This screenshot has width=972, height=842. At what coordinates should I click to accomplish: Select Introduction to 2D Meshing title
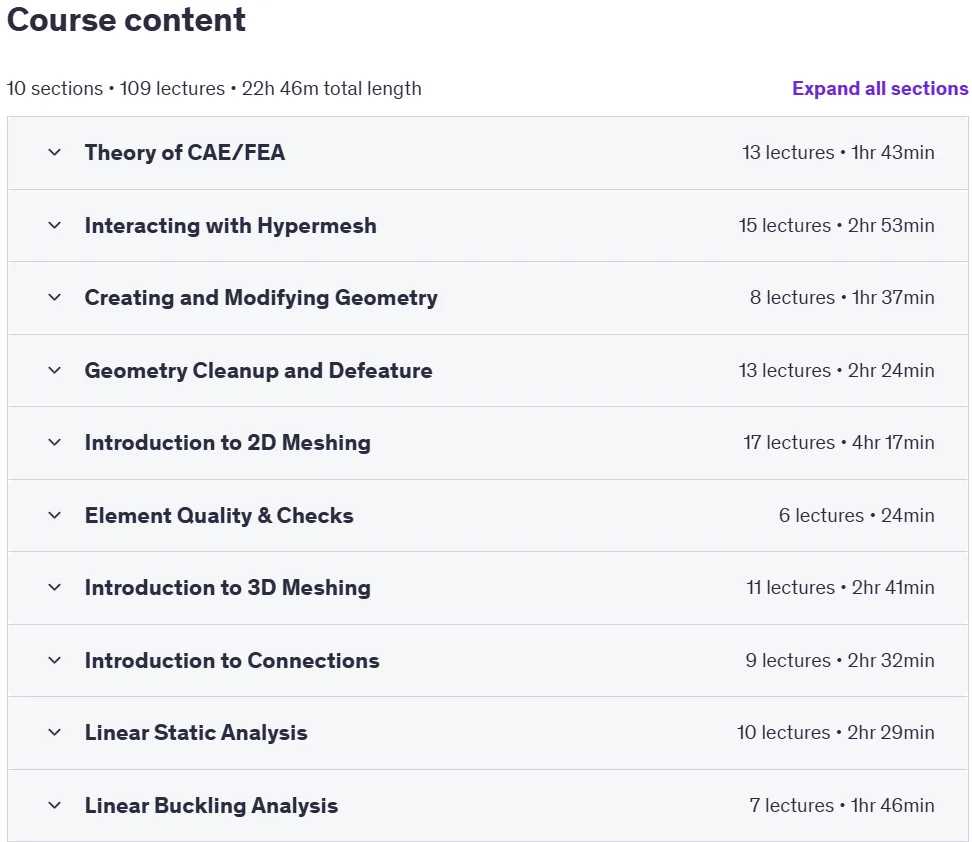click(228, 443)
